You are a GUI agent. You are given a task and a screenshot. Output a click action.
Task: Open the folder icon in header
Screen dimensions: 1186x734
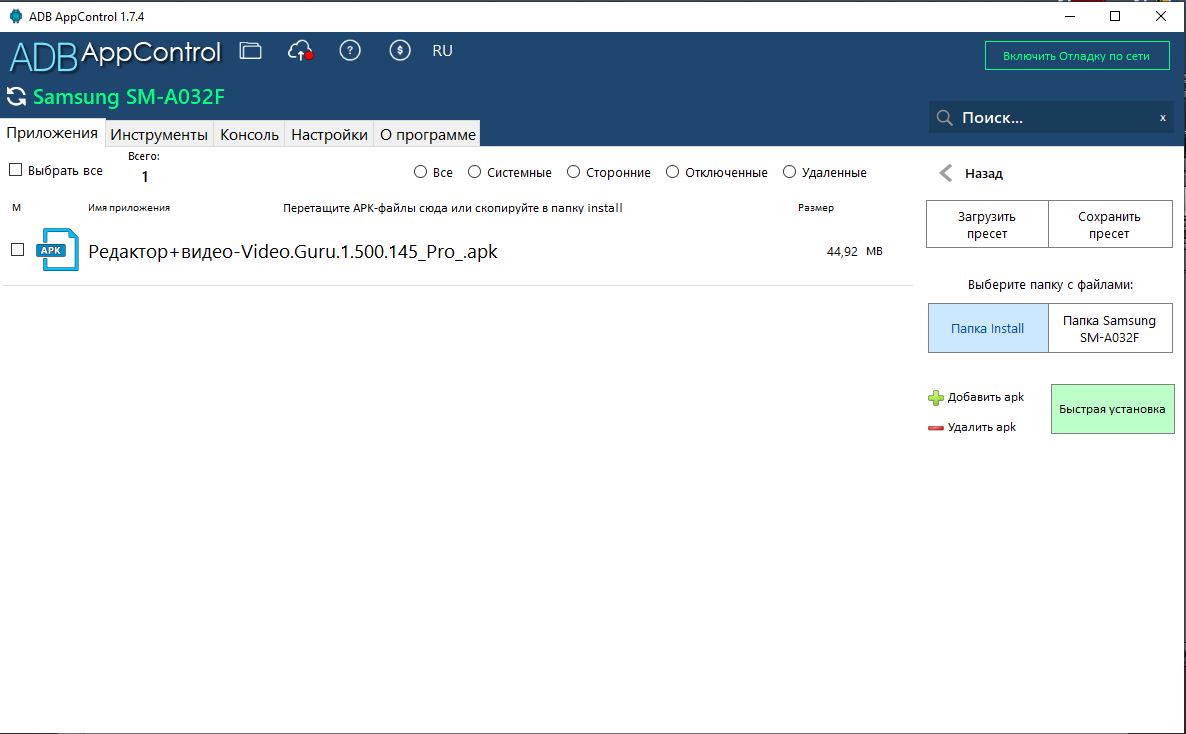(x=250, y=51)
